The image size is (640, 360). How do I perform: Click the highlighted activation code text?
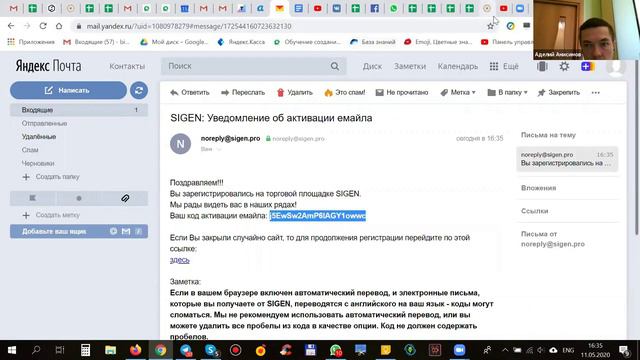[x=318, y=216]
